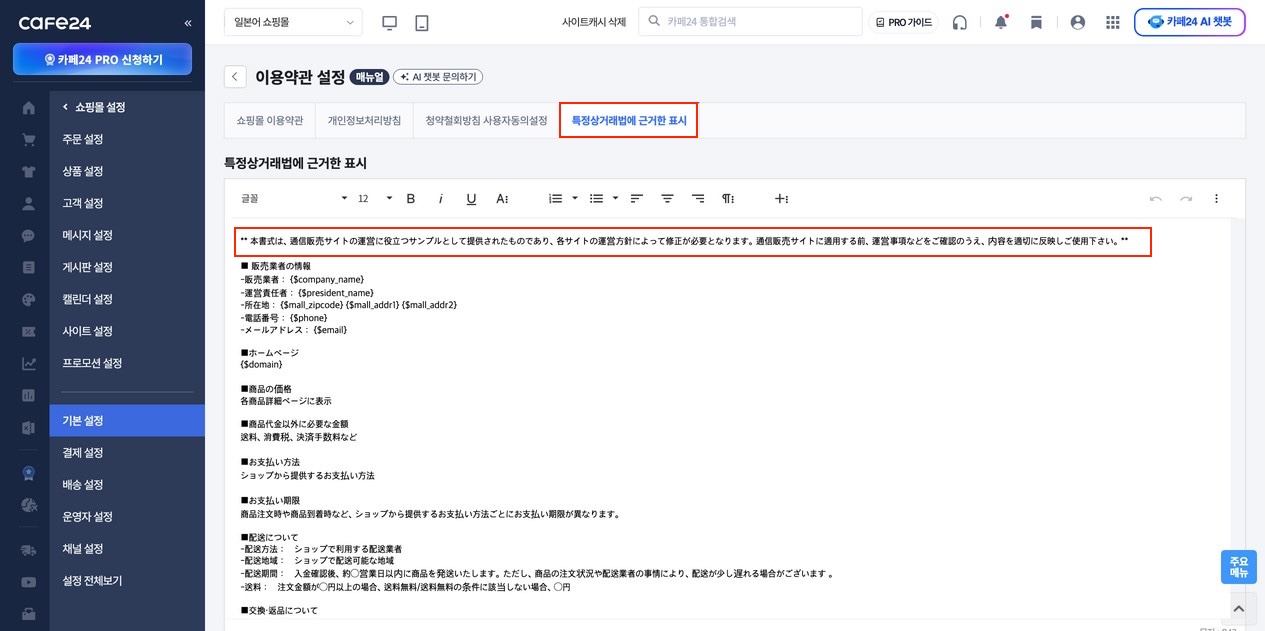Screen dimensions: 1265x631
Task: Go back using arrow beside 이용약관 설정
Action: [x=235, y=77]
